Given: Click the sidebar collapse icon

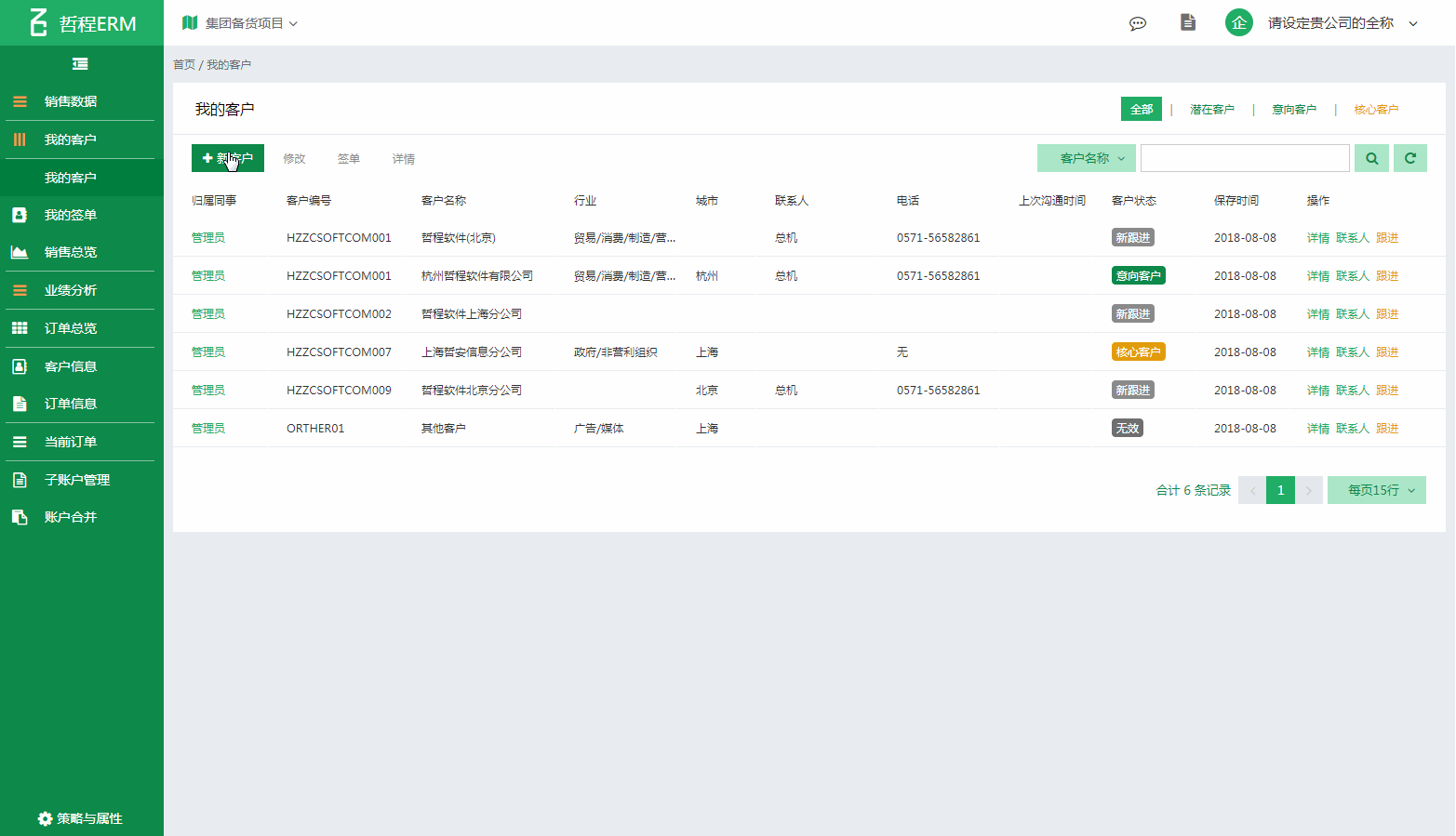Looking at the screenshot, I should (80, 64).
